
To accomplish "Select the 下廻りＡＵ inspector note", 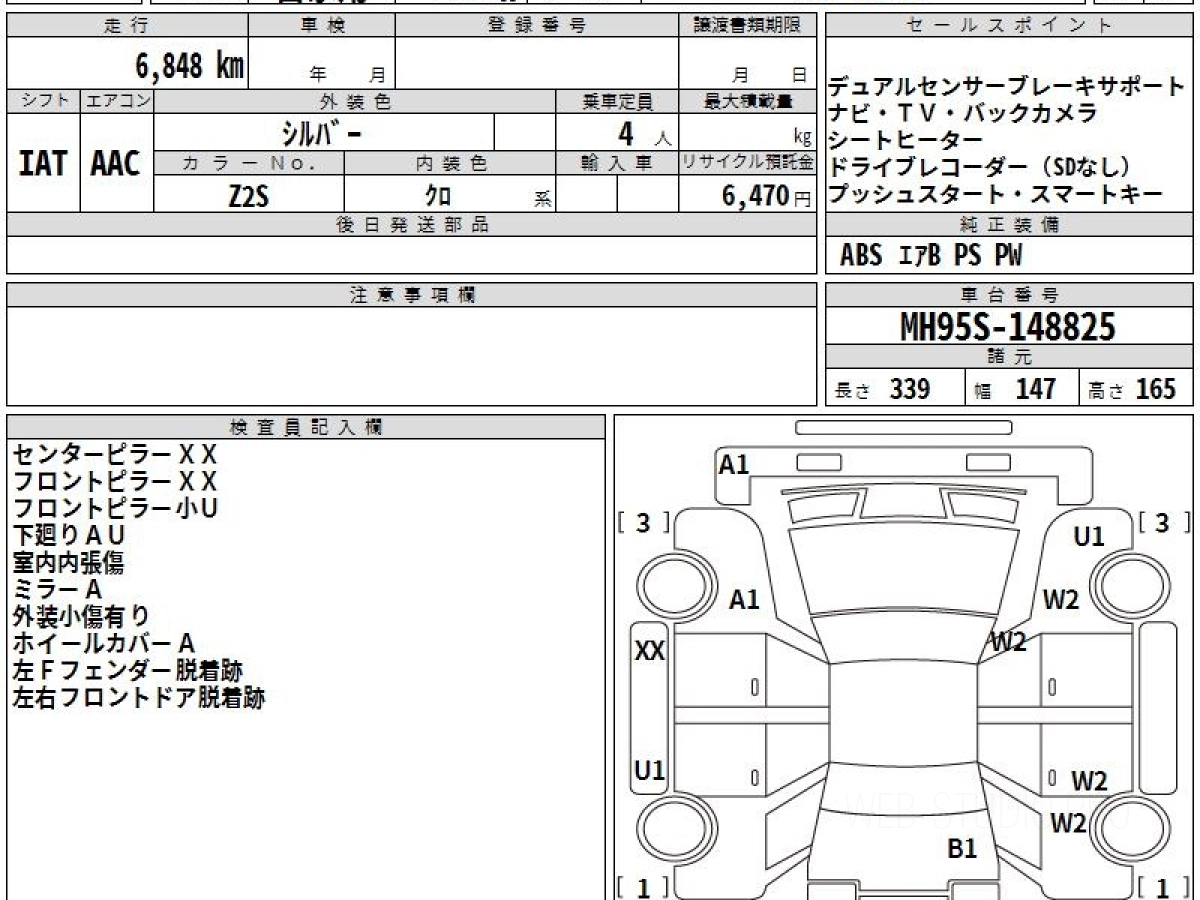I will (68, 535).
